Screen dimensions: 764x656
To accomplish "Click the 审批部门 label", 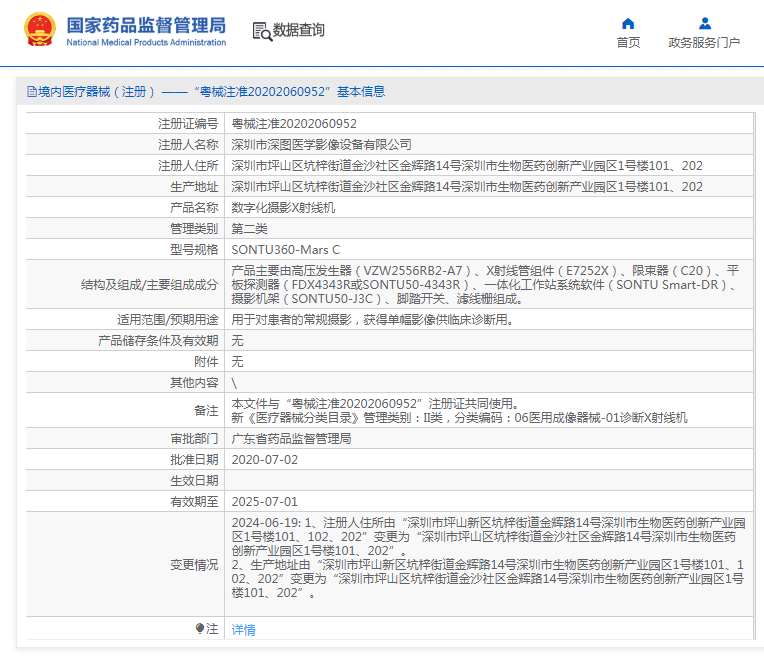I will pos(194,439).
